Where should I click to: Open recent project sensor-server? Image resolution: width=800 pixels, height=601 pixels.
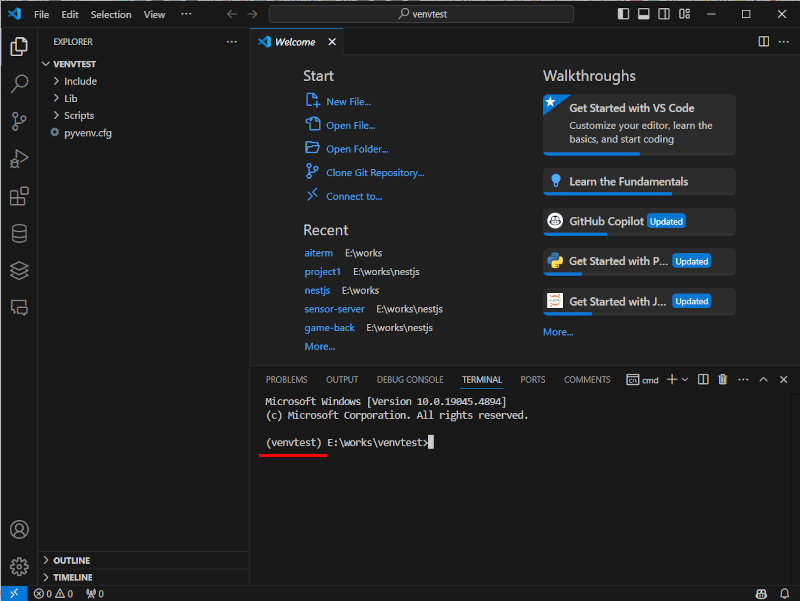coord(334,309)
